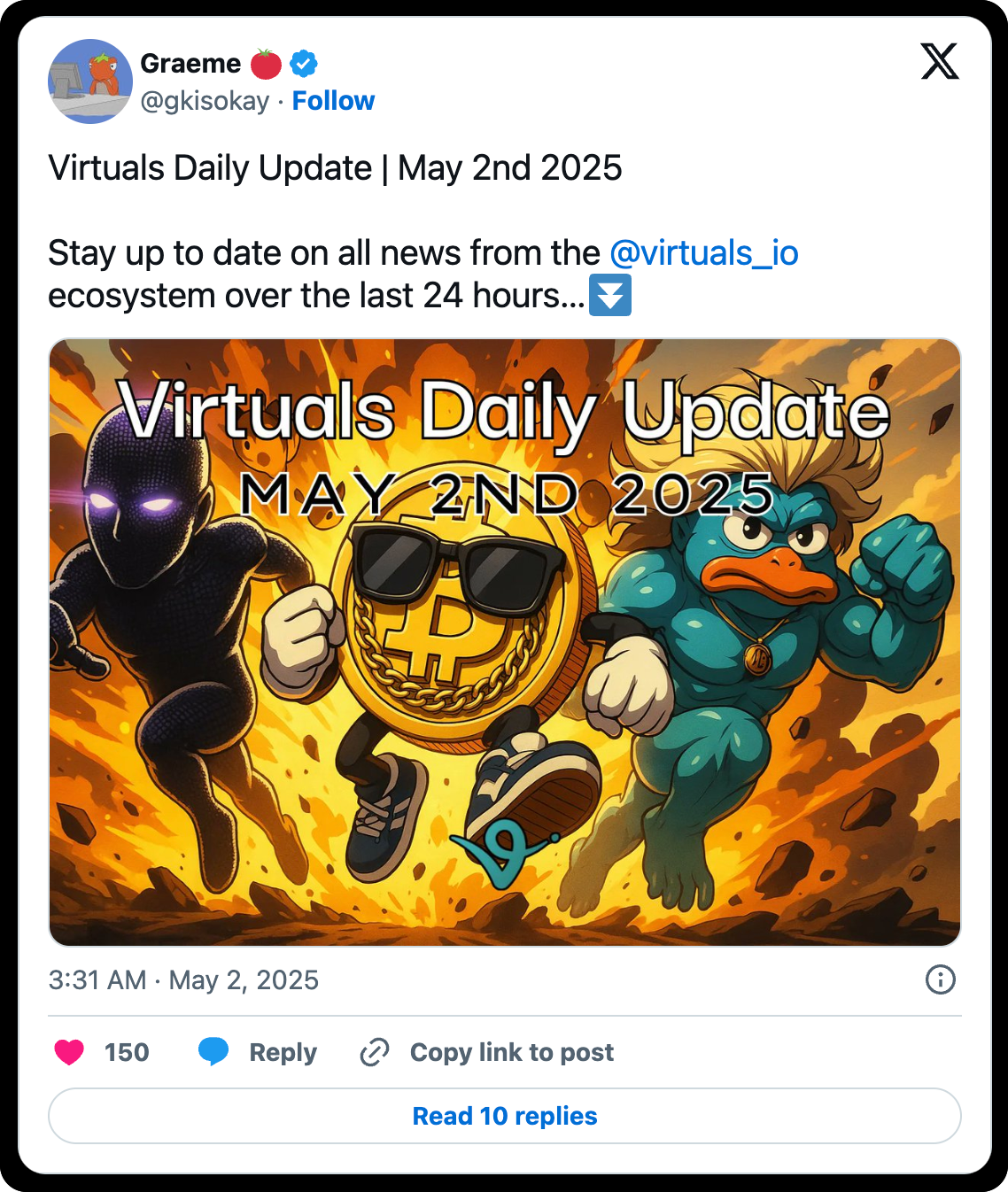Screen dimensions: 1008x1192
Task: Open Graeme's profile avatar
Action: tap(90, 81)
